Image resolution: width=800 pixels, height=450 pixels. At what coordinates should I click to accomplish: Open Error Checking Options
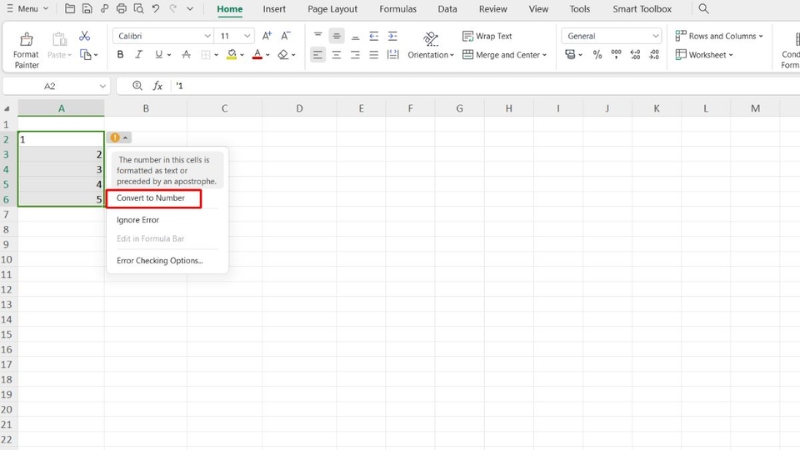(x=160, y=260)
